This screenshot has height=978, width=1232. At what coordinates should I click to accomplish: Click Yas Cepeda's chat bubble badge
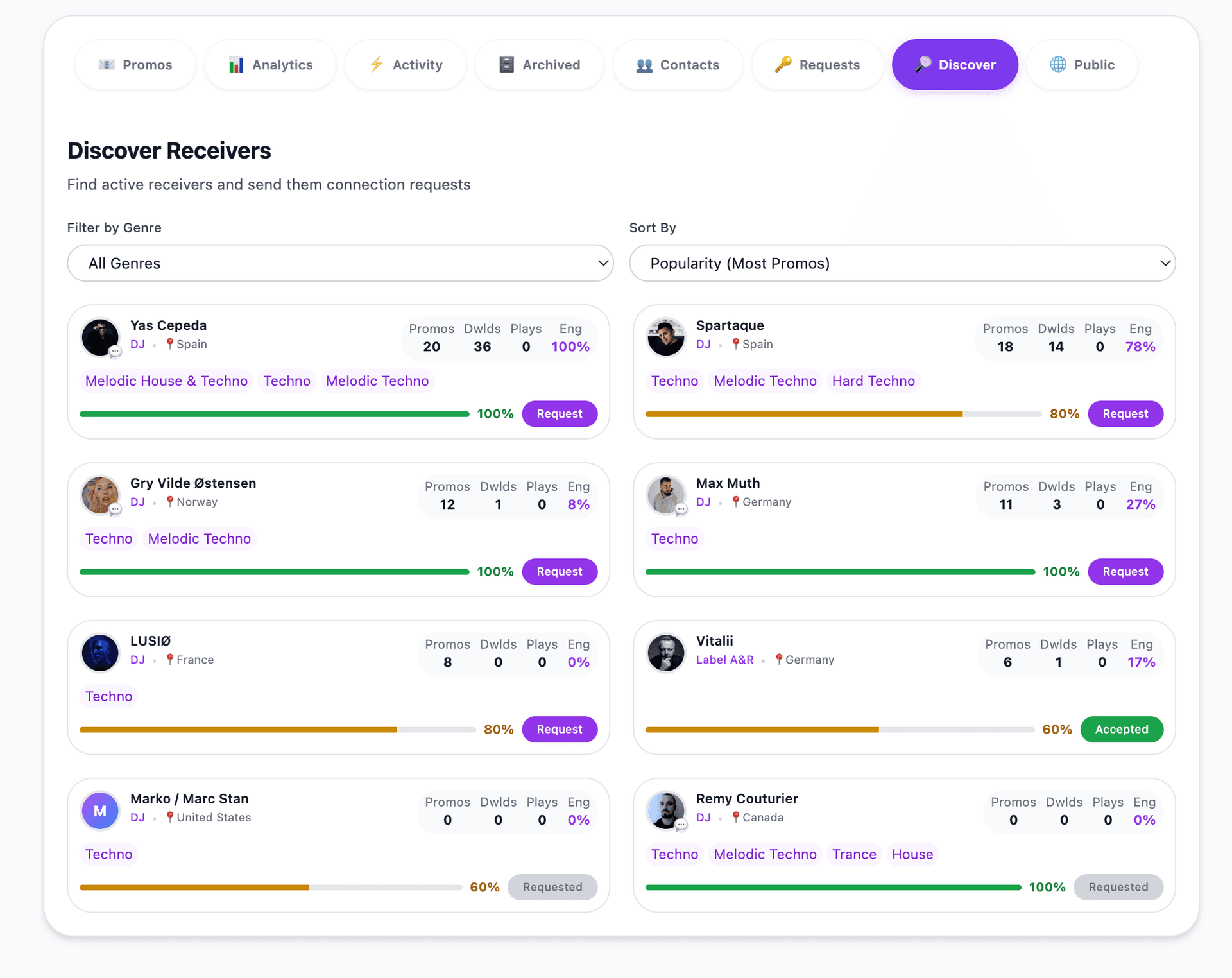coord(115,351)
